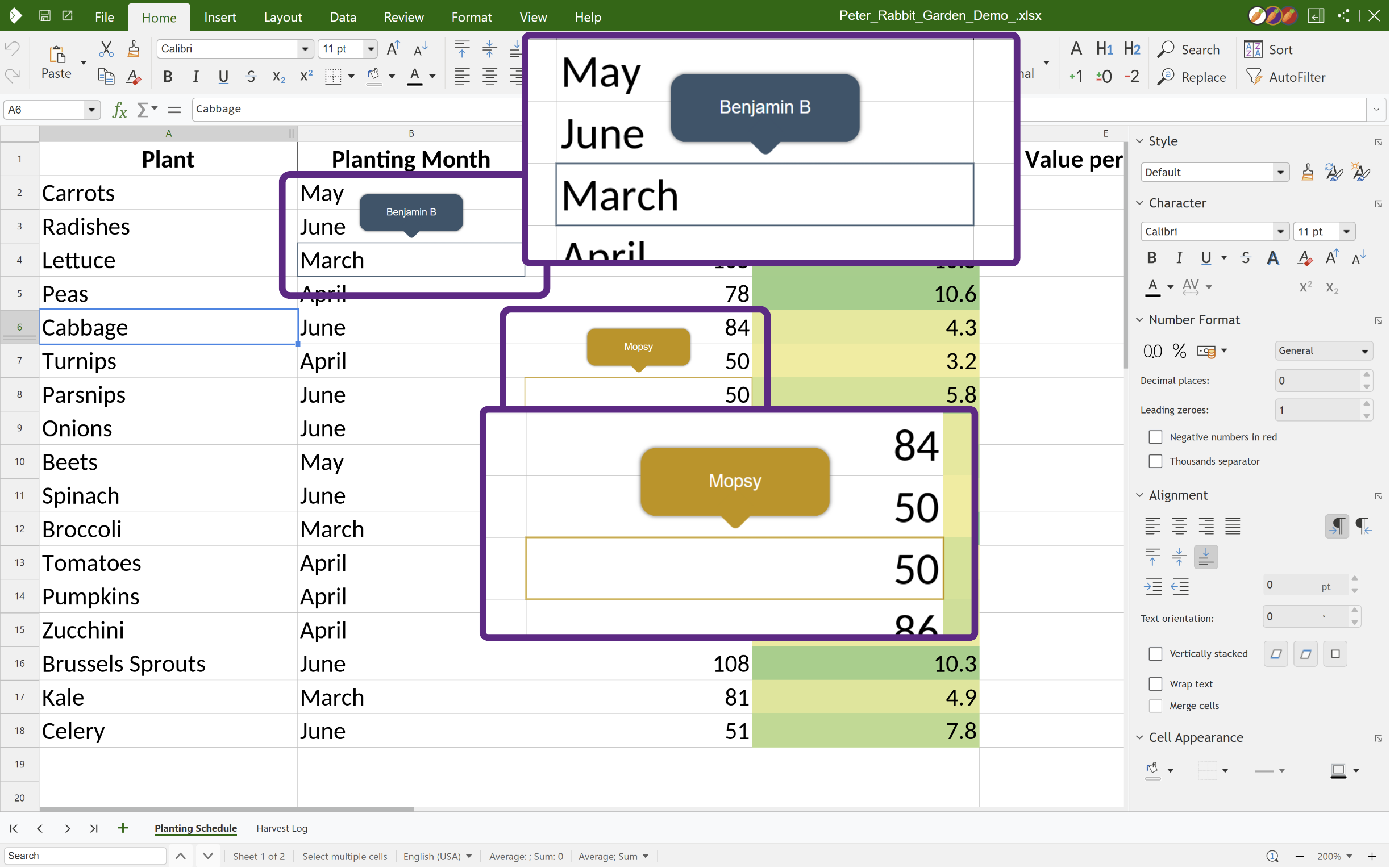Click the AutoFilter funnel icon
The image size is (1390, 868).
[1254, 76]
